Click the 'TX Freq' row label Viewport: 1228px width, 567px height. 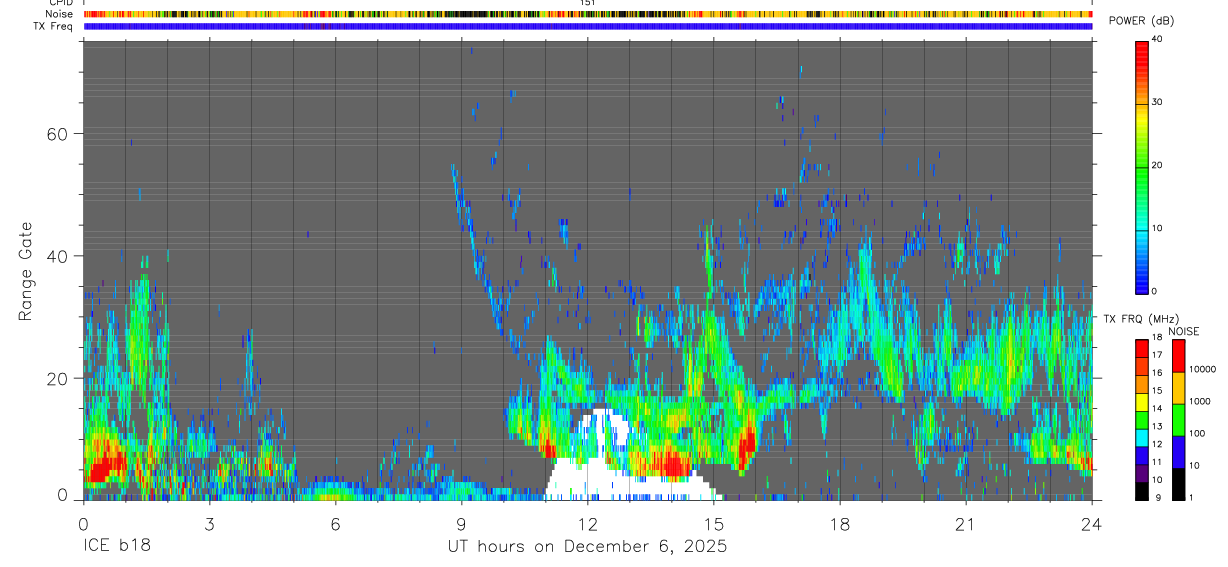point(53,26)
